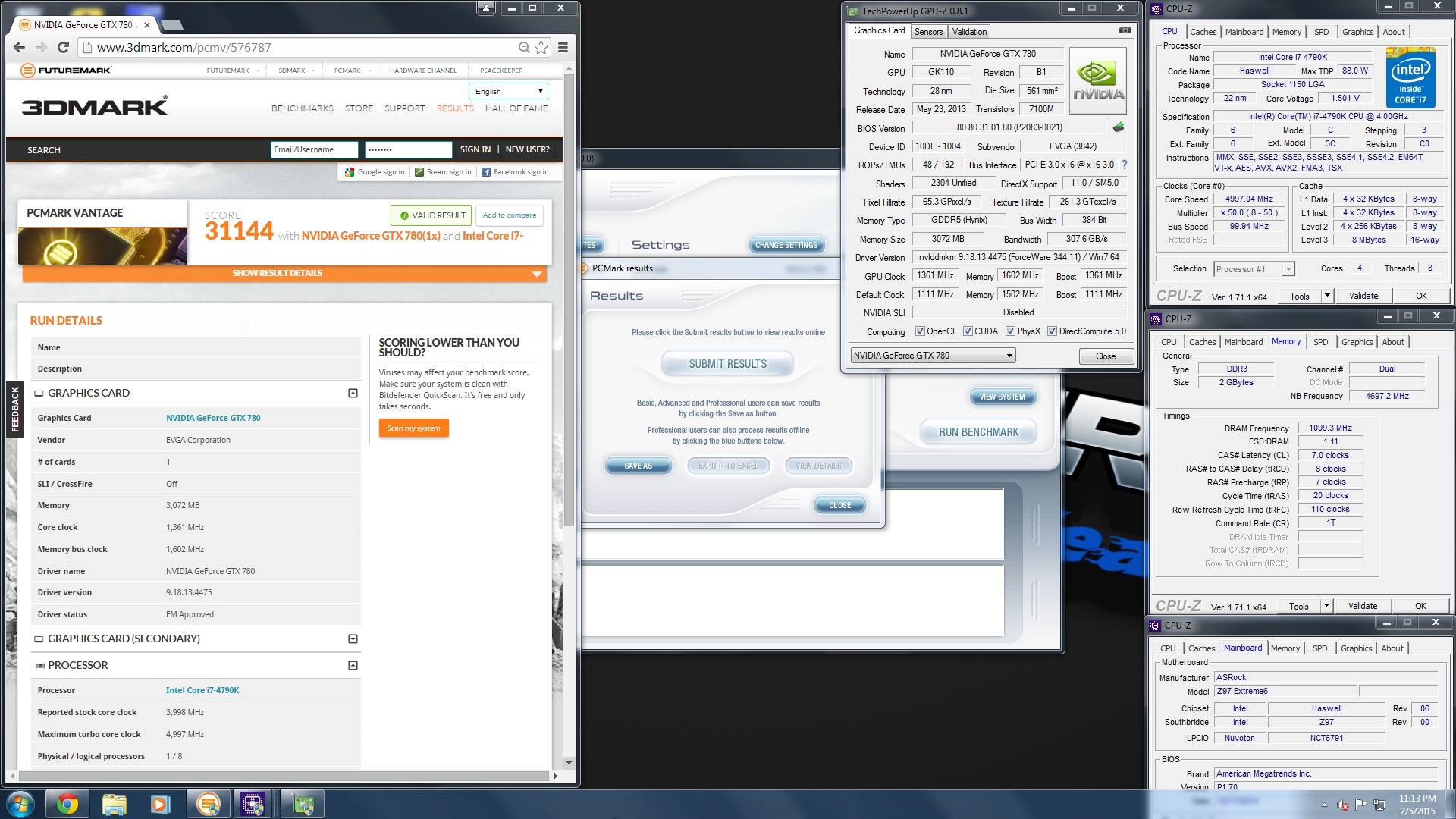1456x819 pixels.
Task: Go back with Chrome's back arrow
Action: [19, 47]
